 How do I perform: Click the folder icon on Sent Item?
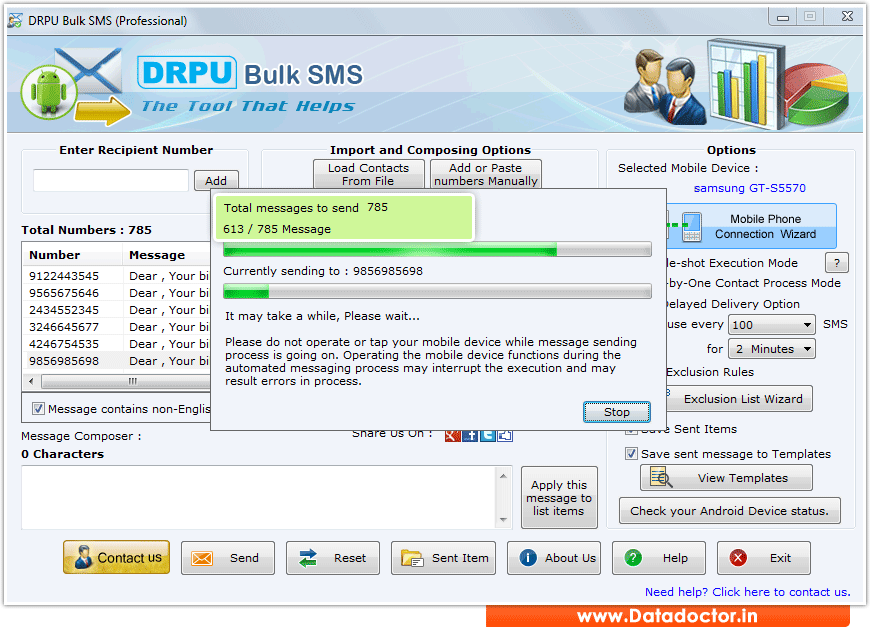(412, 558)
